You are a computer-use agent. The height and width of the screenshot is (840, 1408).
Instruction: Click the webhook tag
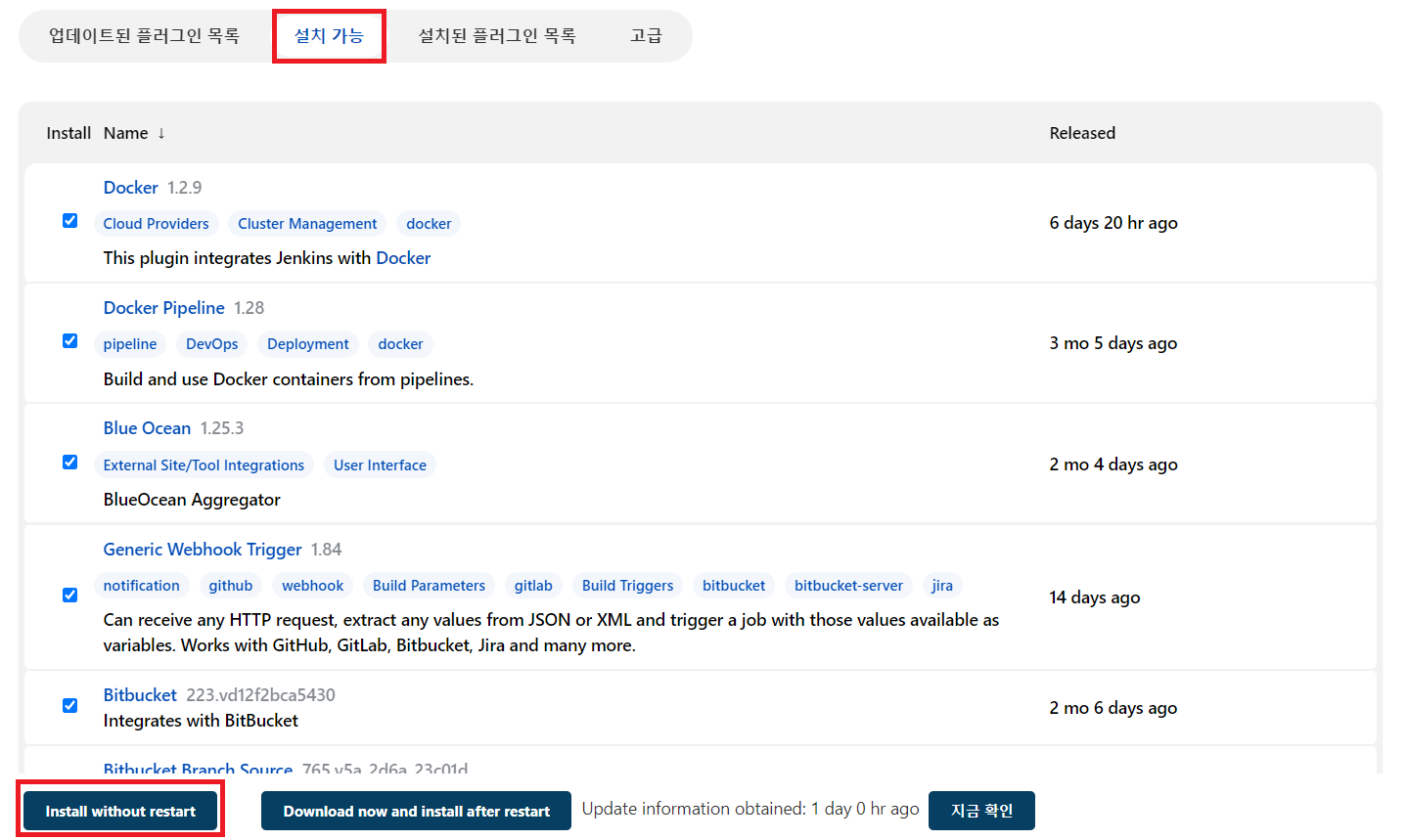[x=313, y=586]
